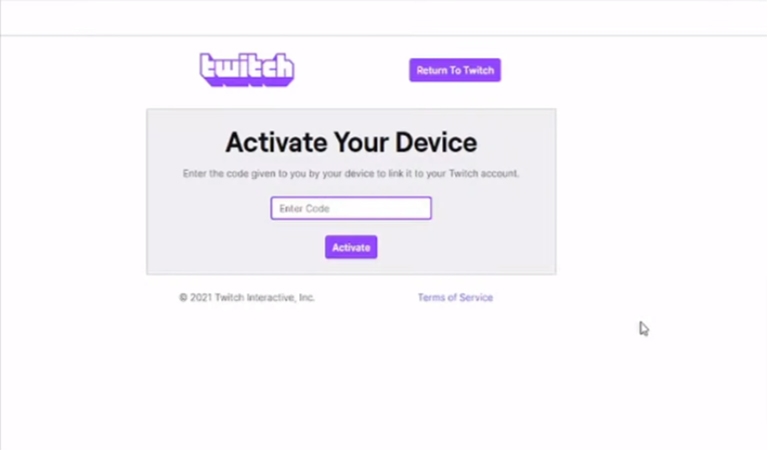
Task: Click the word 'Device' in the heading
Action: 436,142
